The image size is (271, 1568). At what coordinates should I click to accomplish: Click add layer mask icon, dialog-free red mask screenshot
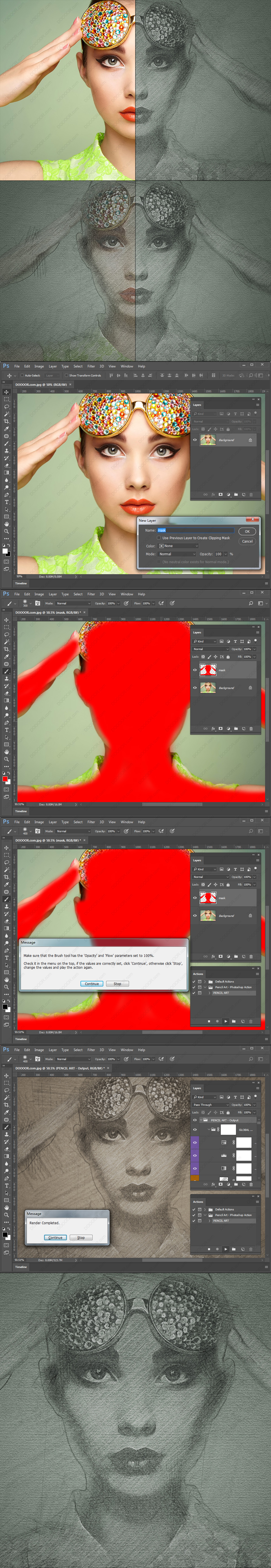coord(220,729)
